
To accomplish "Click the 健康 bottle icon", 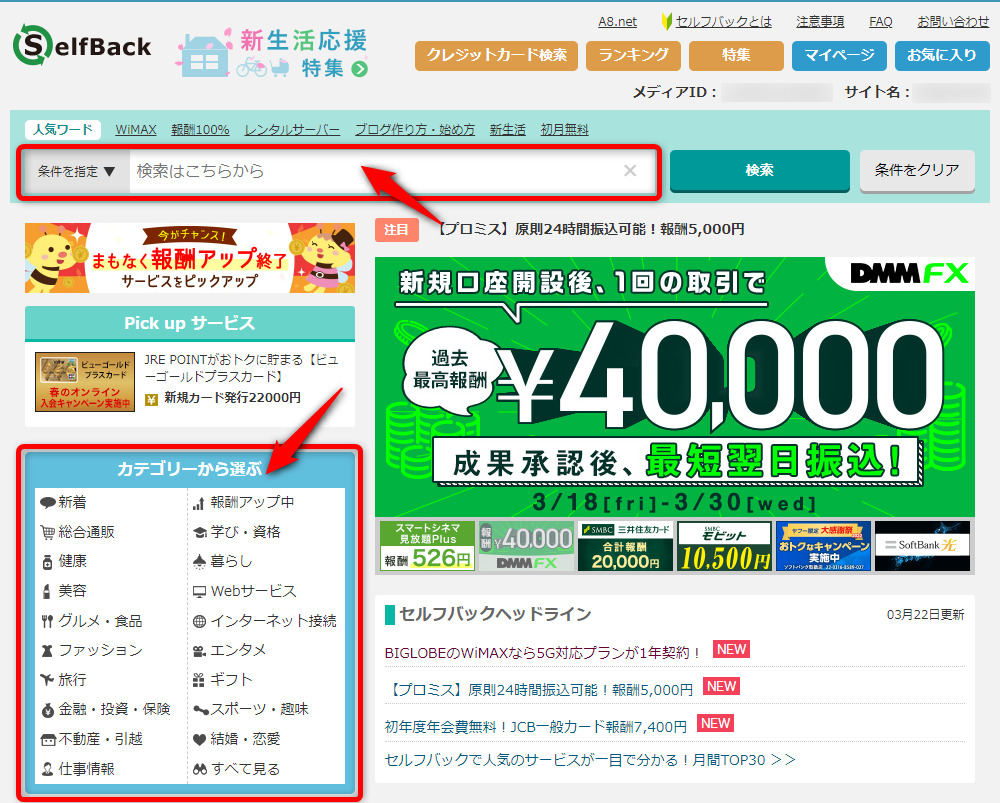I will 47,562.
